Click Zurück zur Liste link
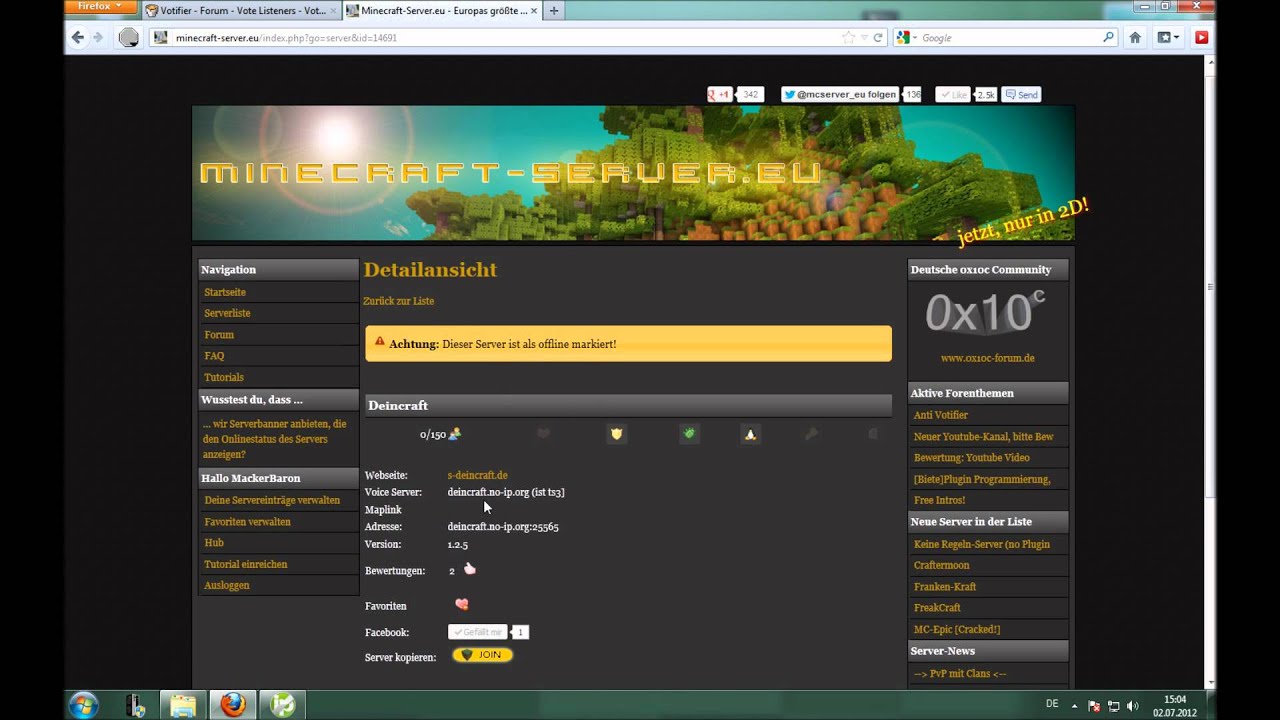1280x720 pixels. point(398,301)
